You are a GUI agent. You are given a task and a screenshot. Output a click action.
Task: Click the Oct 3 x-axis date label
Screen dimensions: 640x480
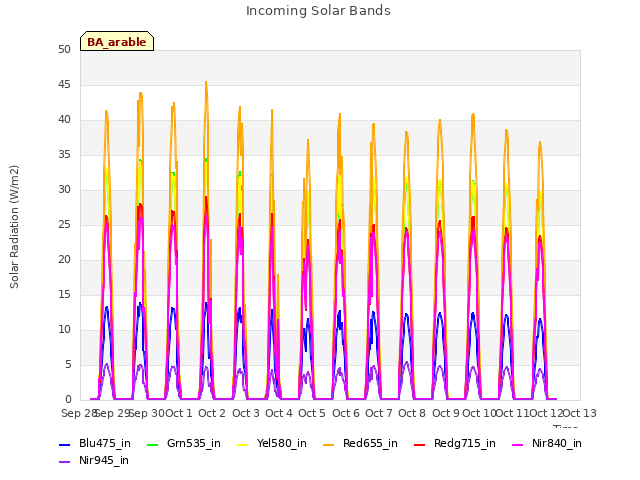[x=246, y=413]
